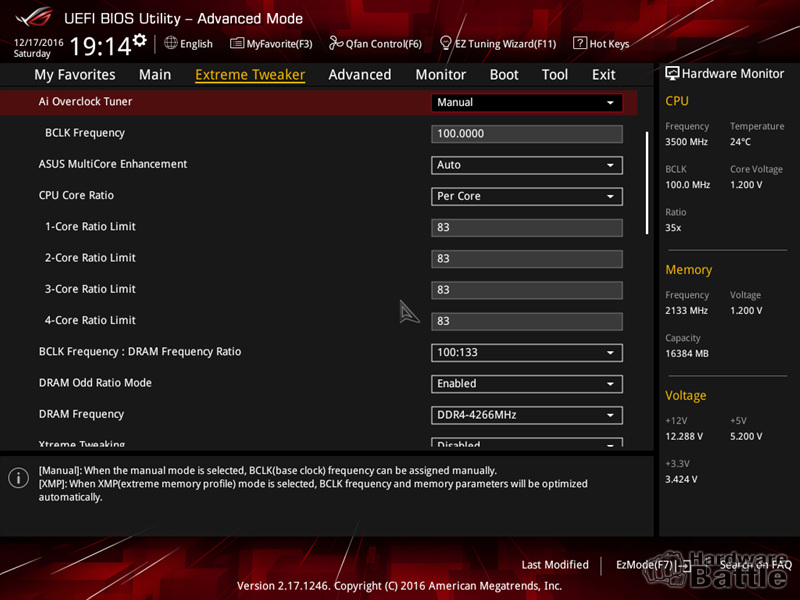Image resolution: width=800 pixels, height=600 pixels.
Task: Click the memory frequency value 2133 MHz
Action: [686, 311]
